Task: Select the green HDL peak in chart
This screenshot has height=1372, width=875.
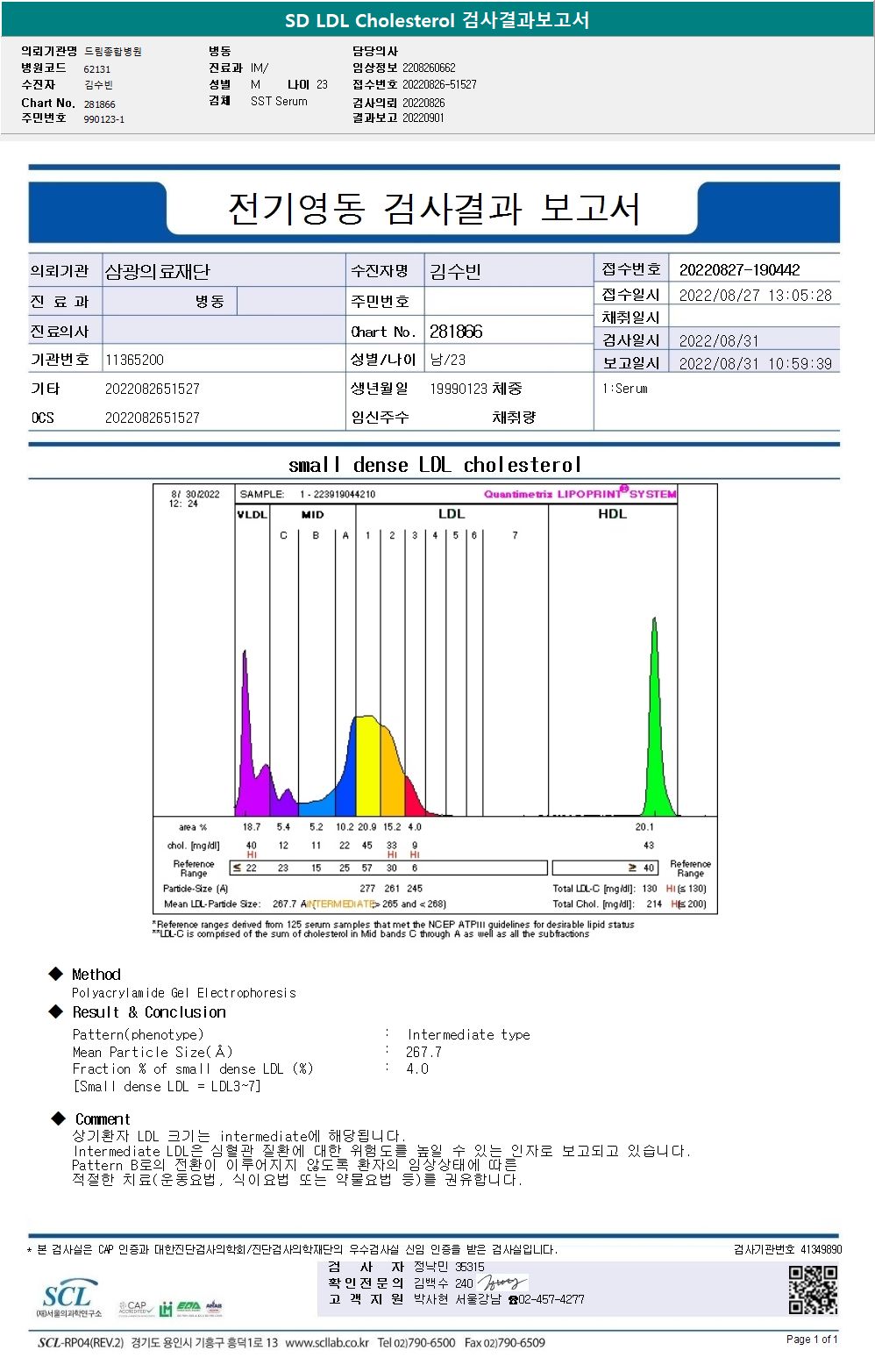Action: 655,719
